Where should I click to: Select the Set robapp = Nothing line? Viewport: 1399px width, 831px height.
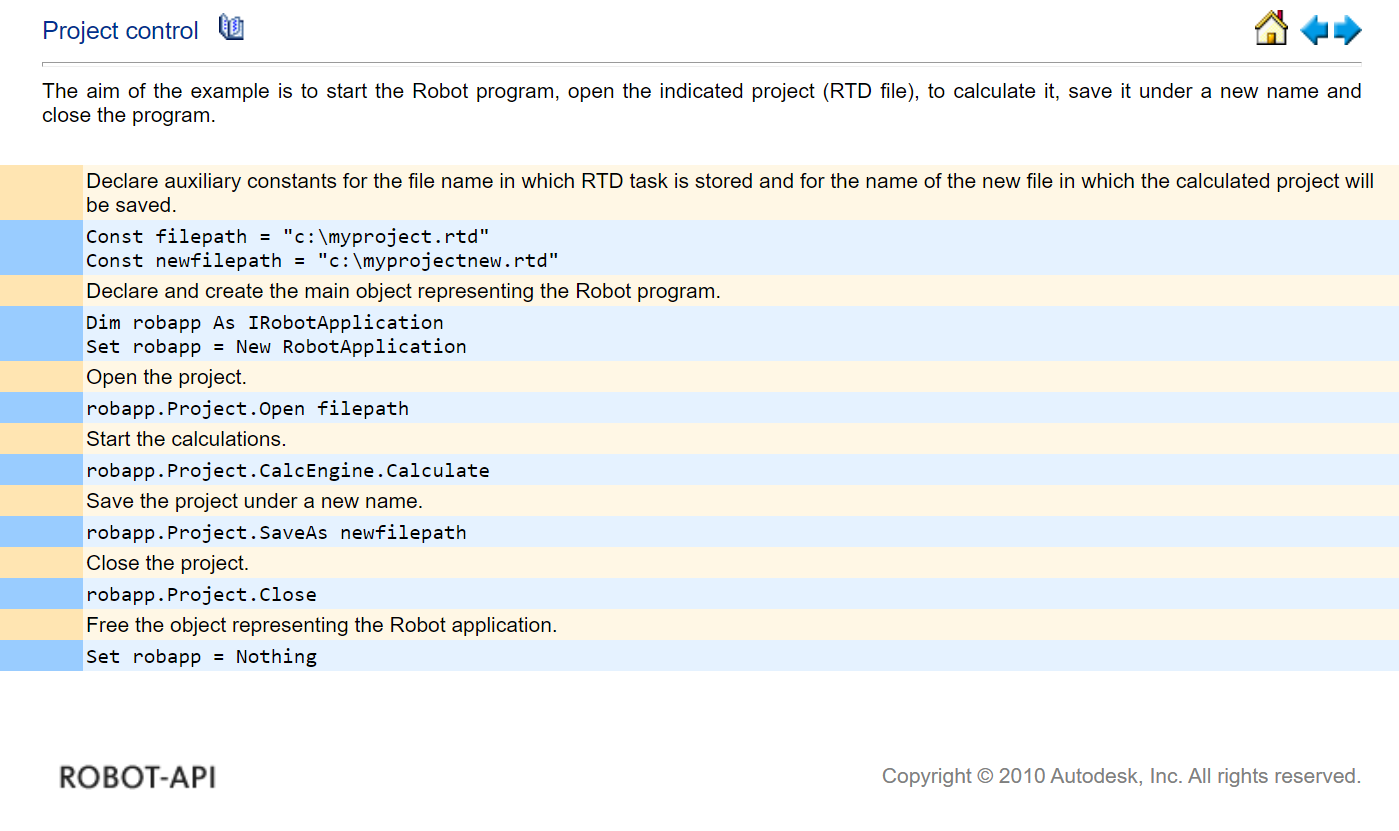pos(204,656)
